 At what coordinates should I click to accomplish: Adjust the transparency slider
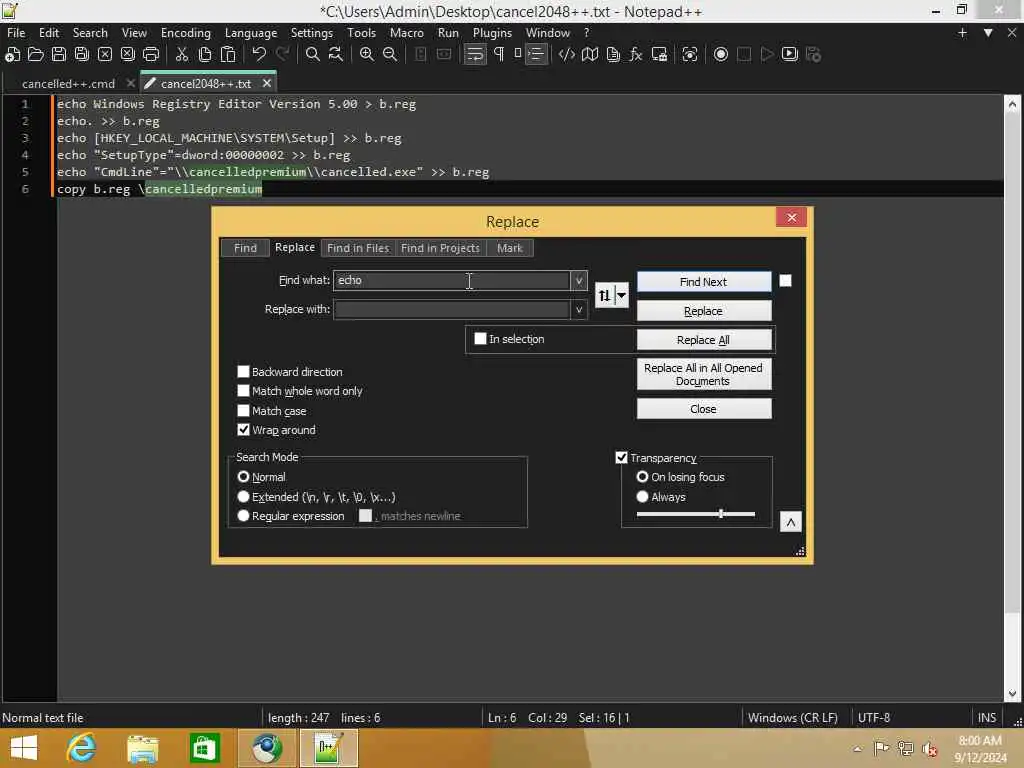click(x=721, y=514)
